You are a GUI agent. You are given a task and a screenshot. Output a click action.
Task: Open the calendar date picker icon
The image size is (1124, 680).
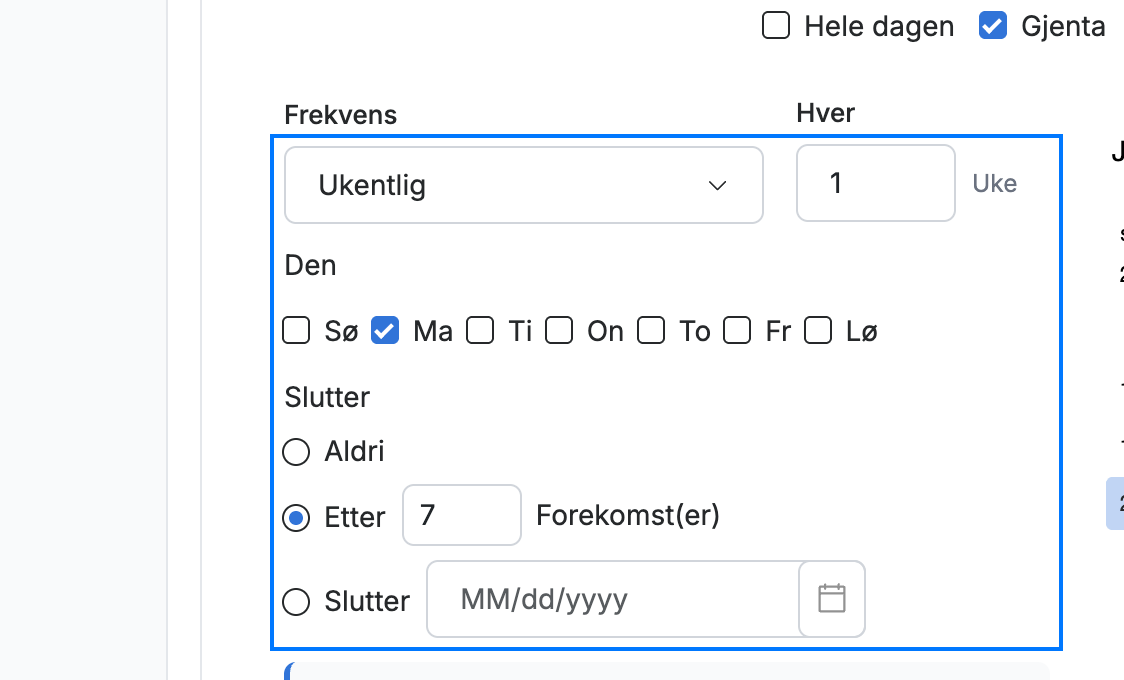pyautogui.click(x=832, y=599)
